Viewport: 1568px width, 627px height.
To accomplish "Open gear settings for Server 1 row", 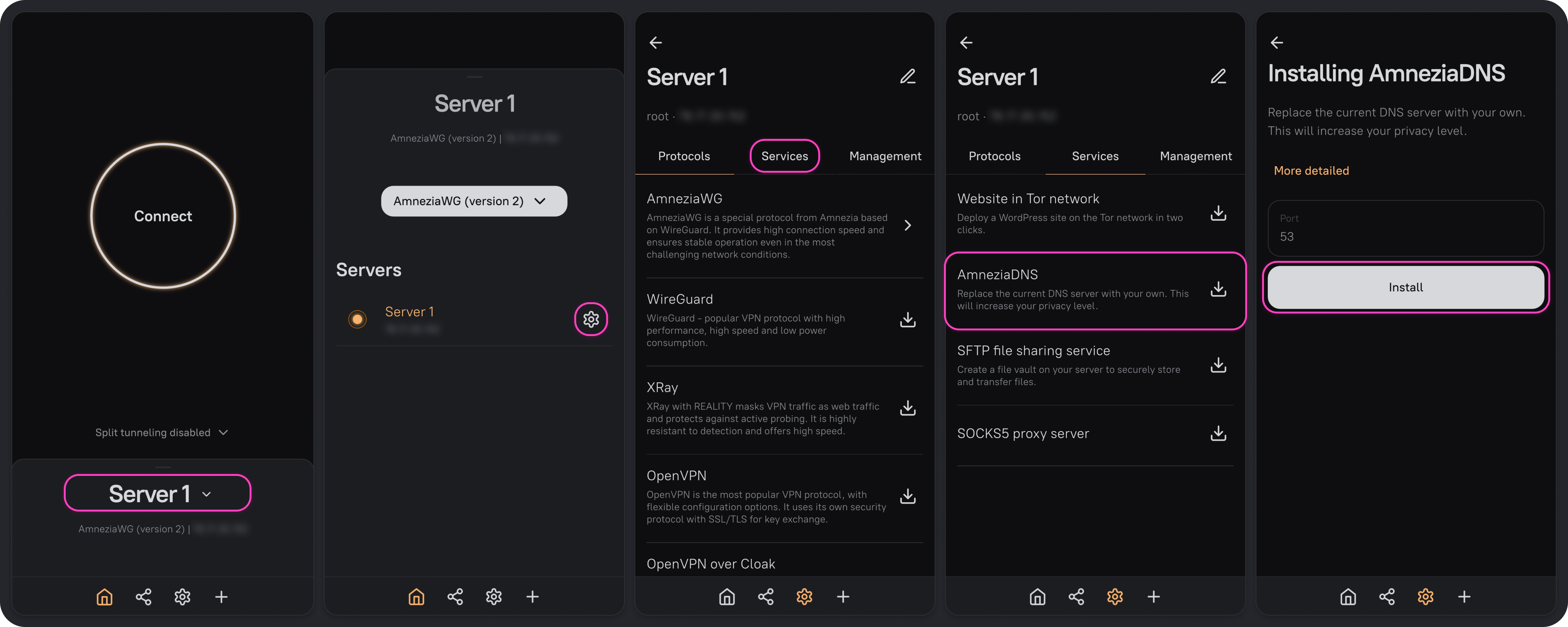I will coord(591,319).
